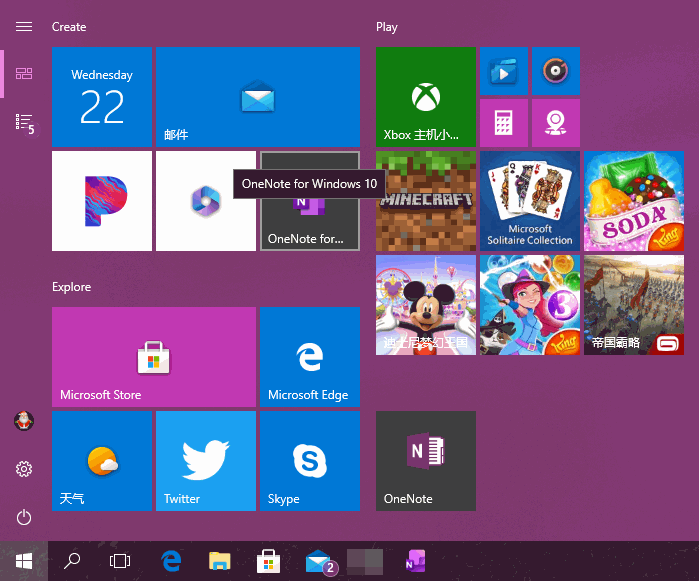Switch to the Pinned tiles view
The image size is (699, 581).
24,74
